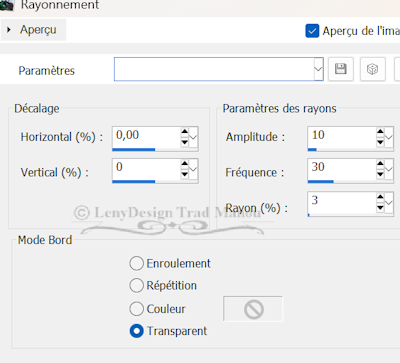Open the Fréquence slider dropdown arrow
Viewport: 400px width, 363px height.
[x=389, y=169]
